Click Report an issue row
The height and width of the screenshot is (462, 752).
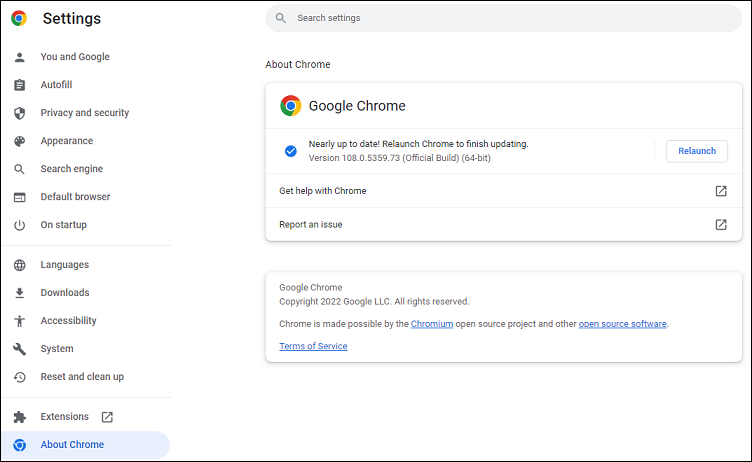pos(504,225)
